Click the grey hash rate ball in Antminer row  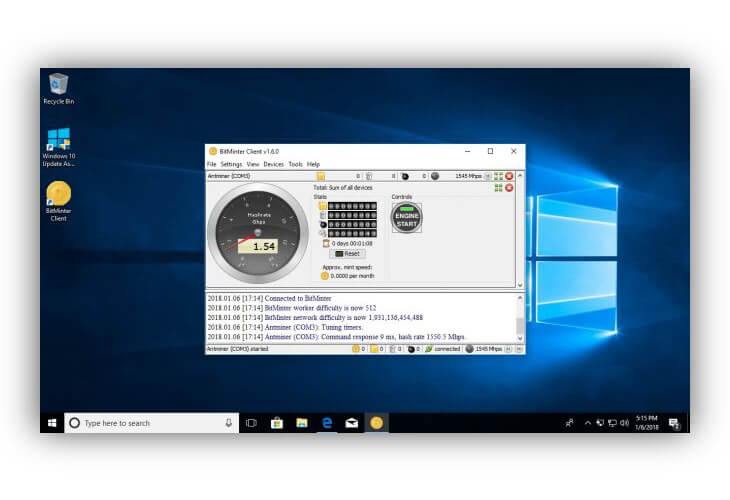pos(435,176)
